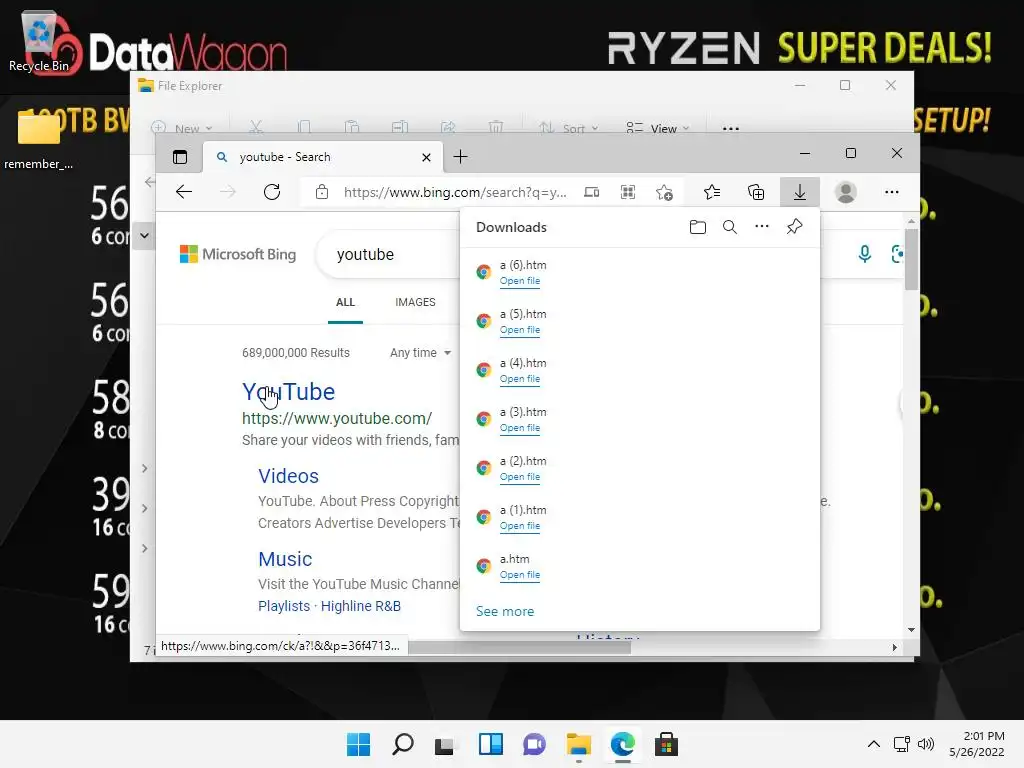
Task: Expand the Any time filter dropdown
Action: [x=421, y=353]
